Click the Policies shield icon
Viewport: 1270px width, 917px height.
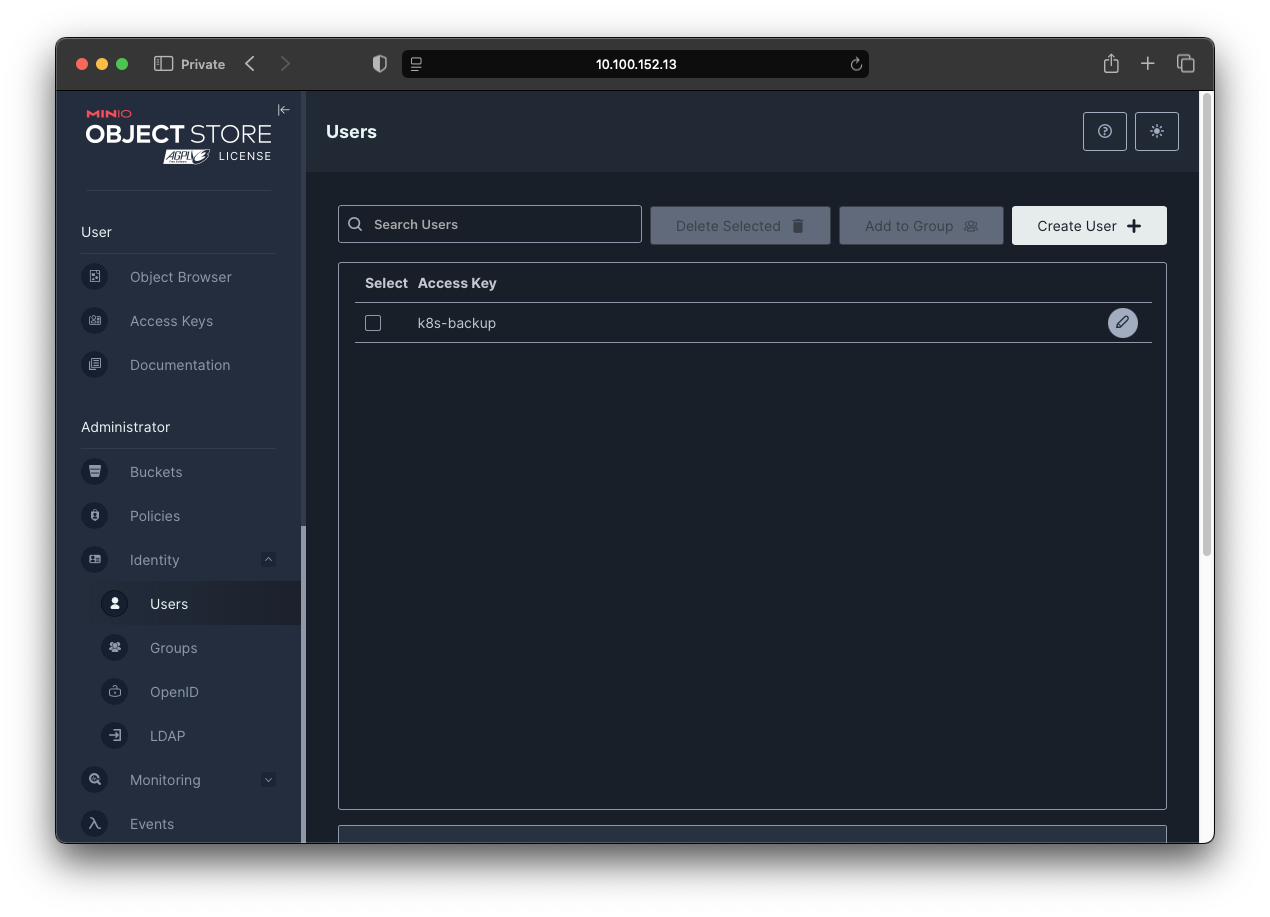pos(94,515)
